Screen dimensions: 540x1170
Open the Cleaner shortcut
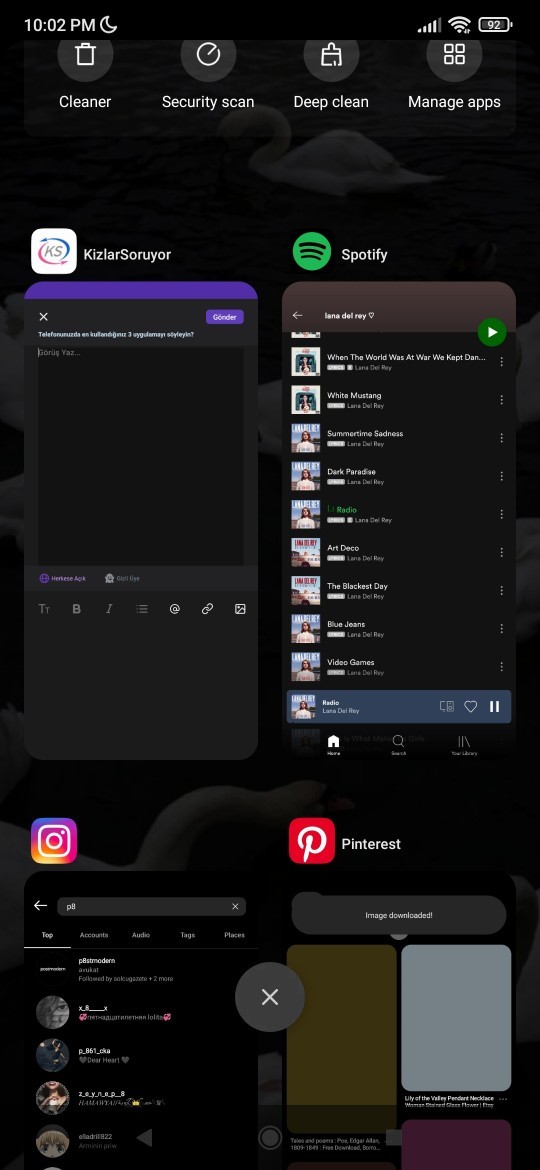point(85,73)
